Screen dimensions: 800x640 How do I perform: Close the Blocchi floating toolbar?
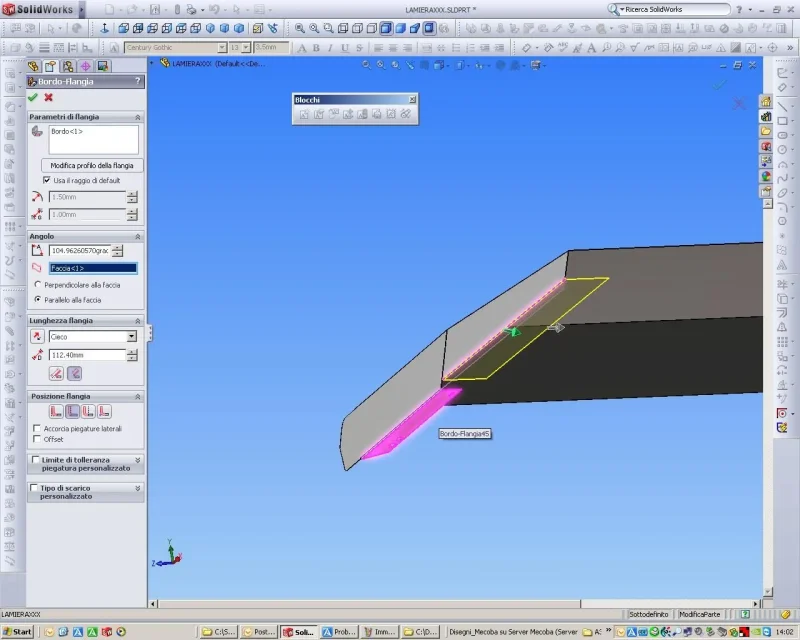(412, 100)
